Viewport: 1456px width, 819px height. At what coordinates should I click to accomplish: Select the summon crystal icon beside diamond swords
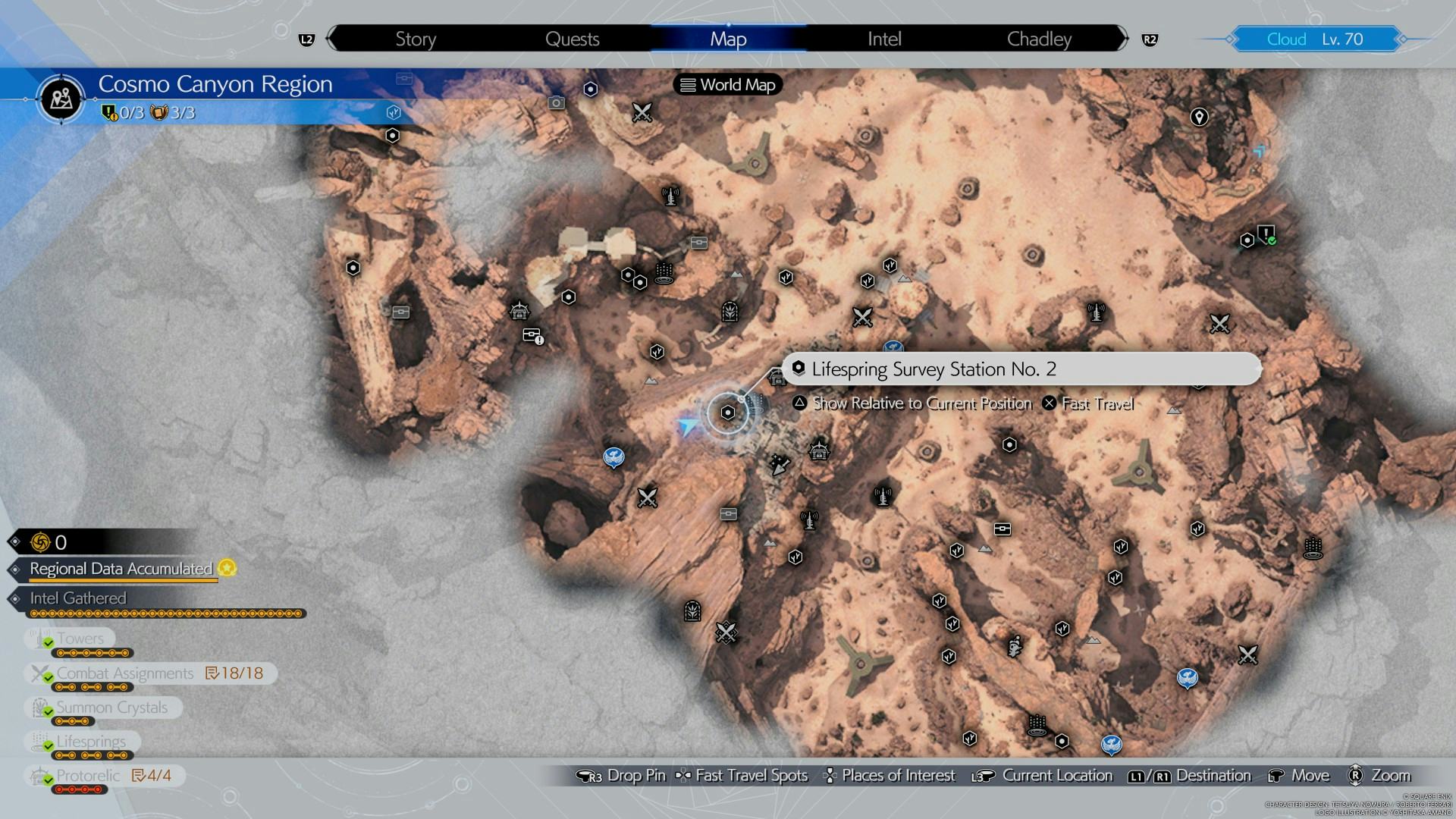click(x=692, y=610)
